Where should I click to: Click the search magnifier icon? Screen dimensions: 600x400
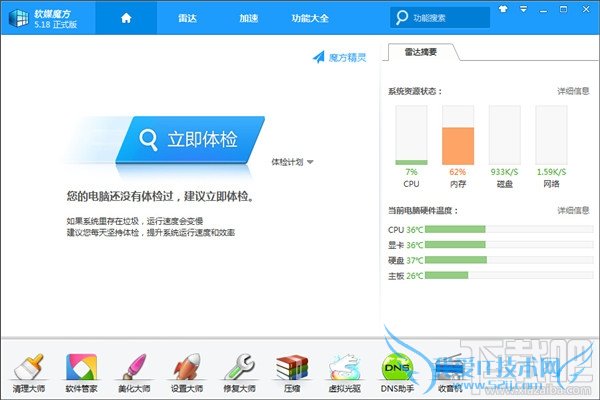click(x=401, y=17)
